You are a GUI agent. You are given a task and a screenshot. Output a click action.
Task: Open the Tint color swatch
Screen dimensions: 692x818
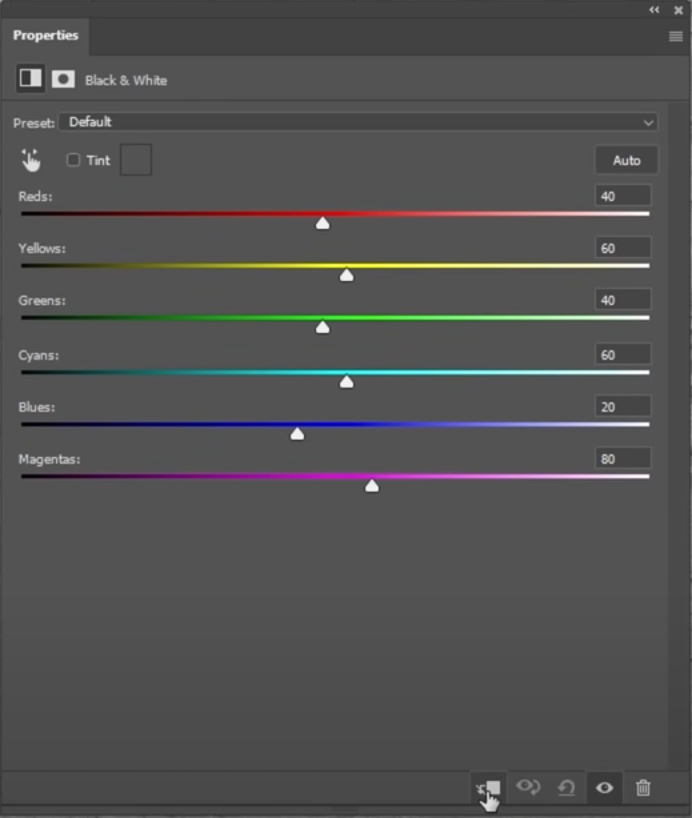pyautogui.click(x=136, y=160)
